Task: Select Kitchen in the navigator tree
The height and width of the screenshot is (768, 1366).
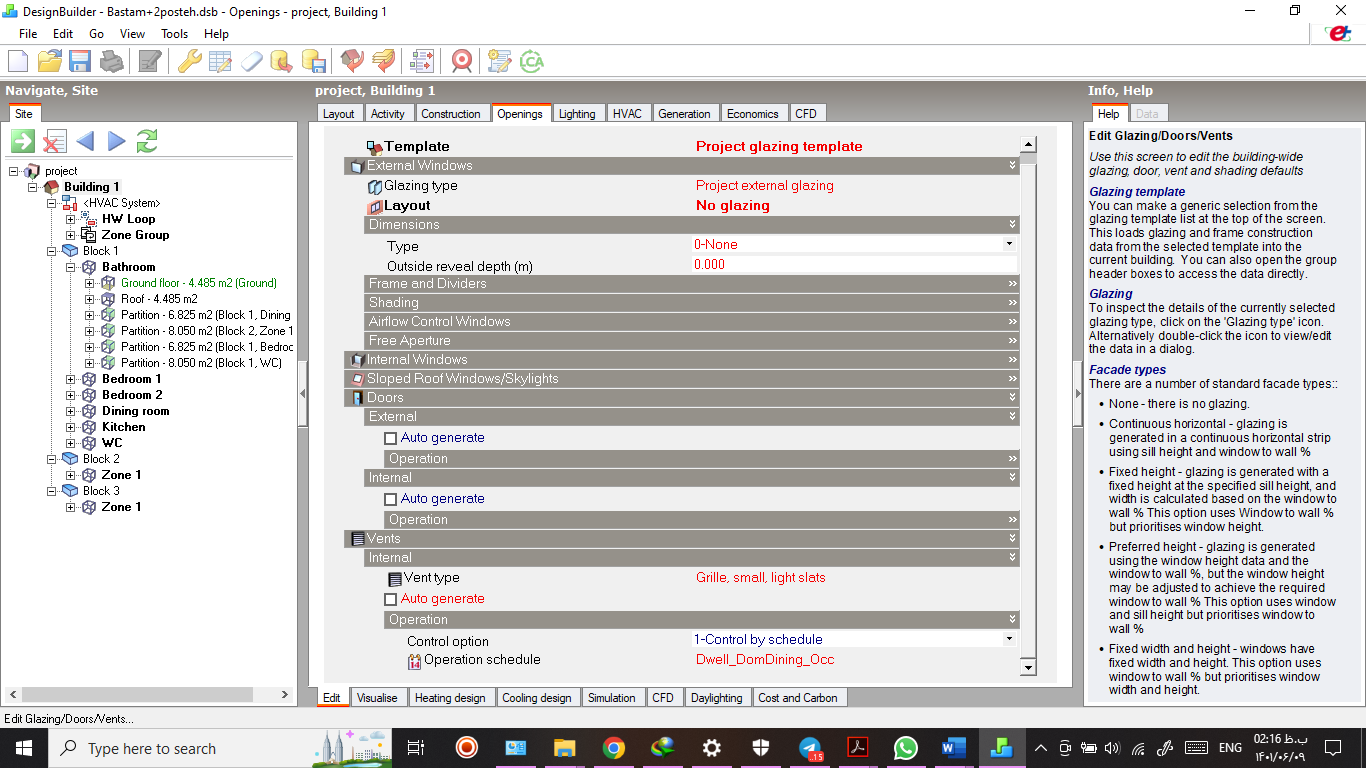Action: point(123,427)
